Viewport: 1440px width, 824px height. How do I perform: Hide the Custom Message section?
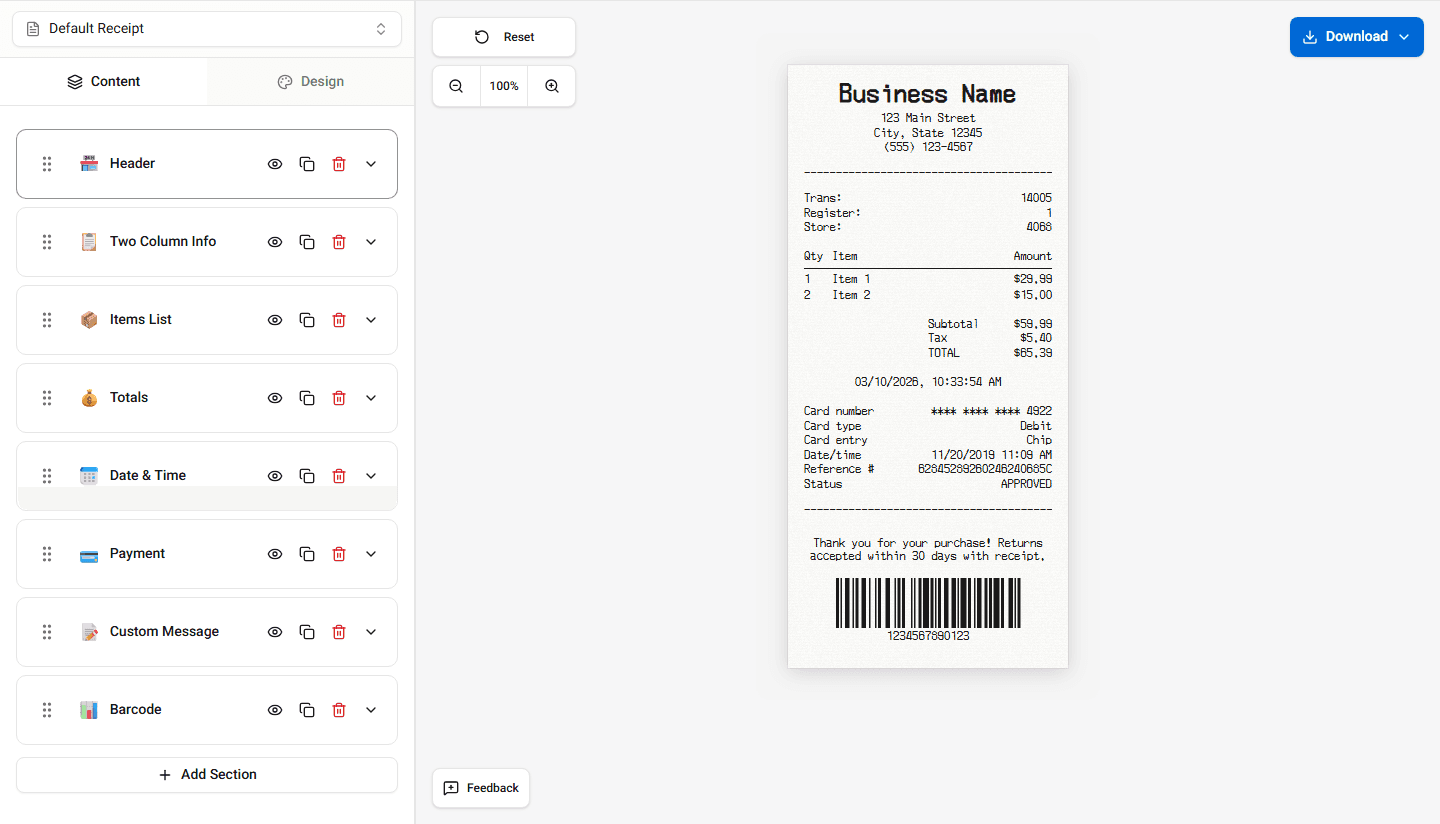(x=274, y=631)
